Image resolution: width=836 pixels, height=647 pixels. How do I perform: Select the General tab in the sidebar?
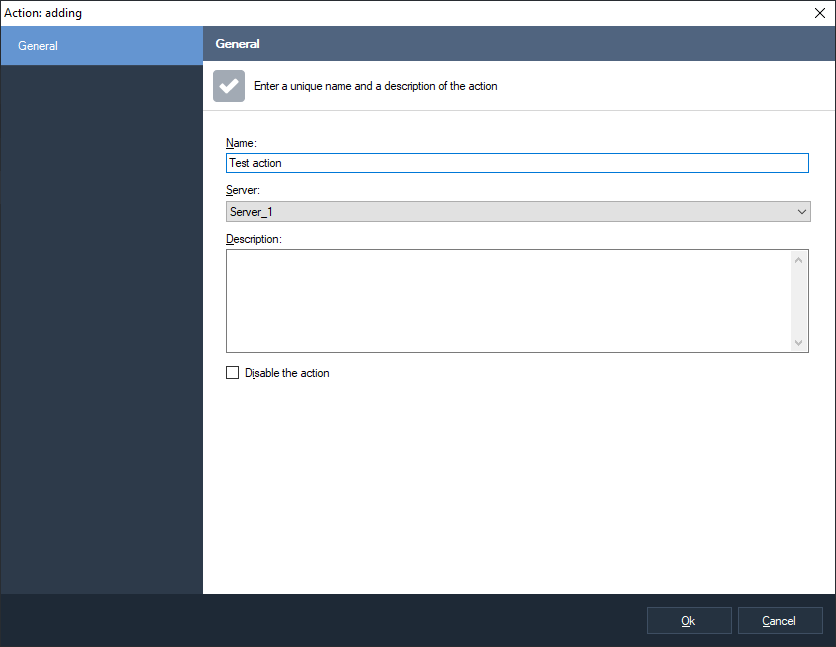[x=101, y=46]
